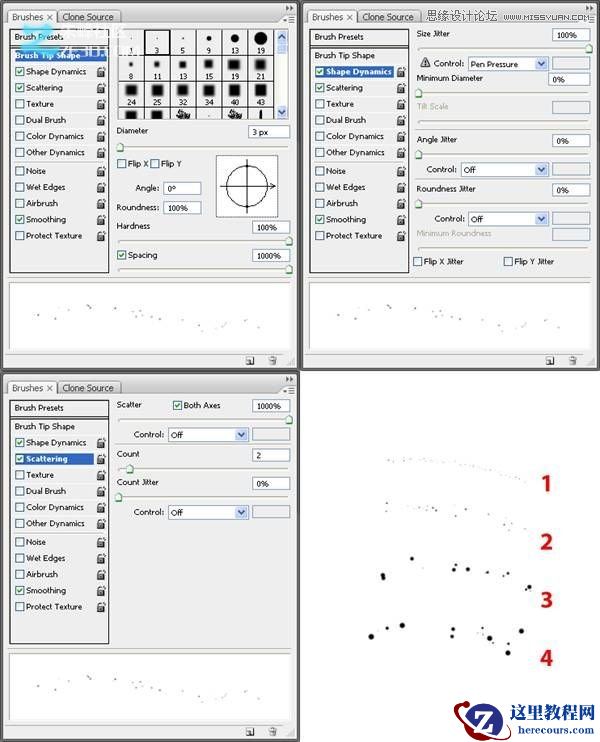600x742 pixels.
Task: Click lock icon beside Wet Edges, top-right panel
Action: pos(401,187)
